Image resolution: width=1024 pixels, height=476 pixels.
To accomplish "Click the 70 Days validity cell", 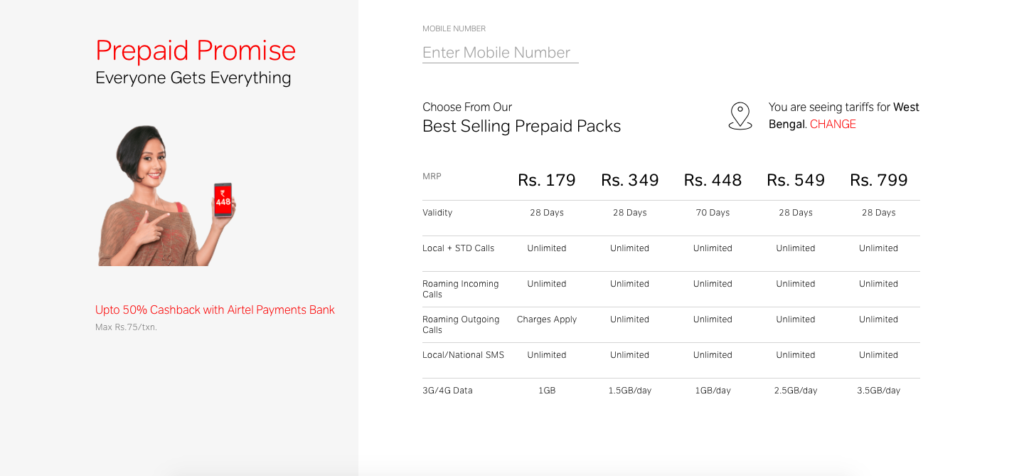I will 713,213.
